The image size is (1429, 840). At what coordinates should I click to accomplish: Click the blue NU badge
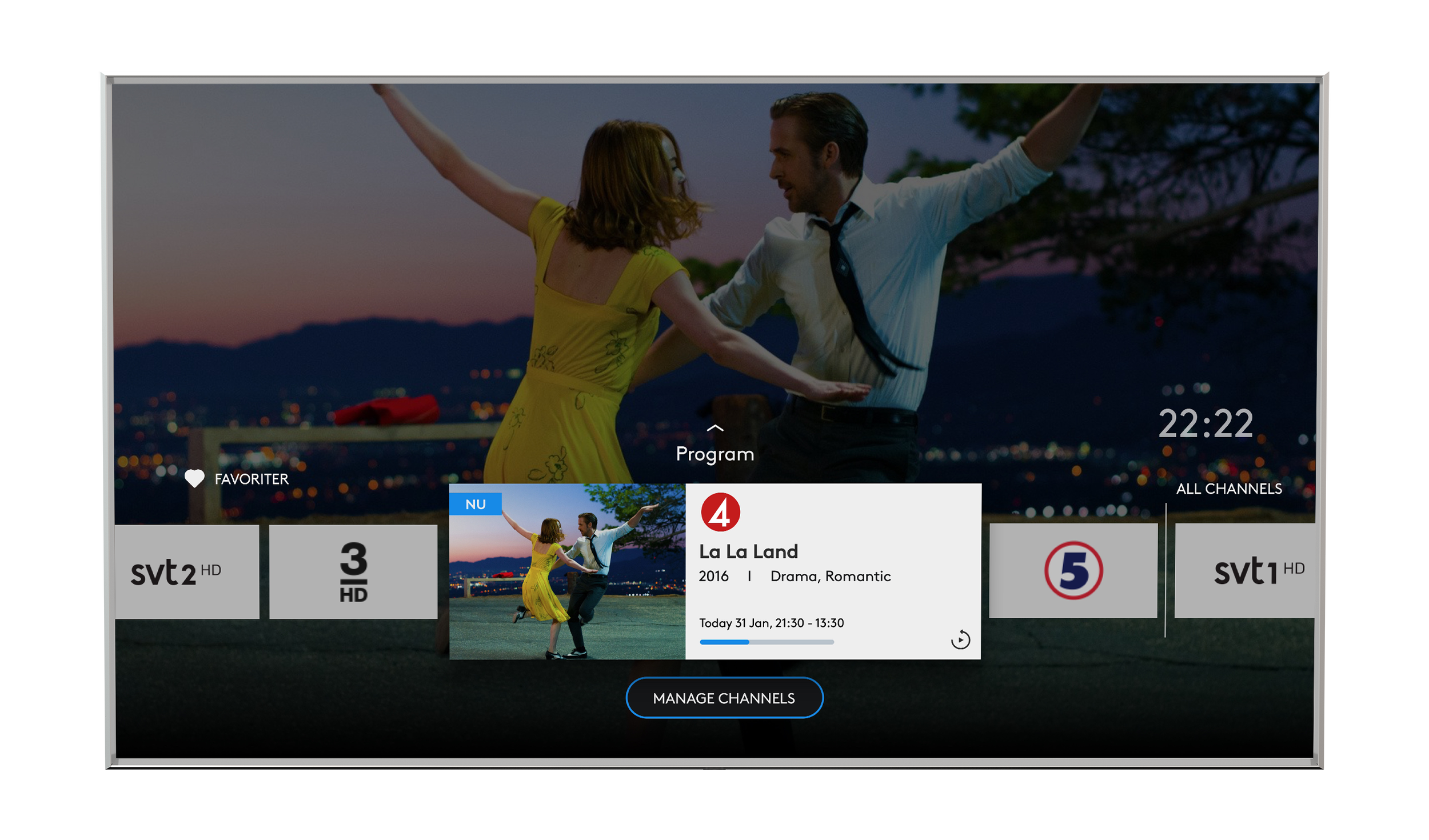coord(475,504)
